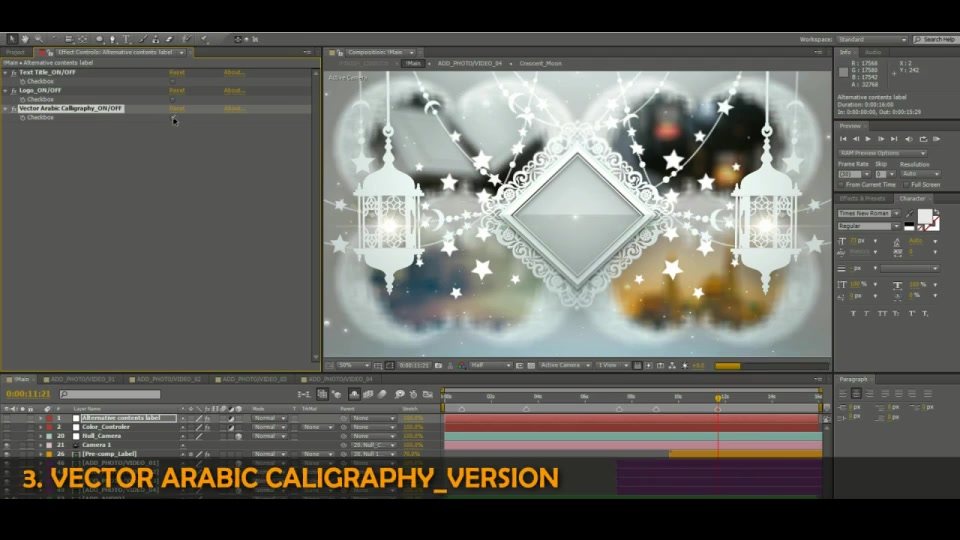Screen dimensions: 960x540
Task: Select the Puppet Pin tool
Action: click(204, 39)
